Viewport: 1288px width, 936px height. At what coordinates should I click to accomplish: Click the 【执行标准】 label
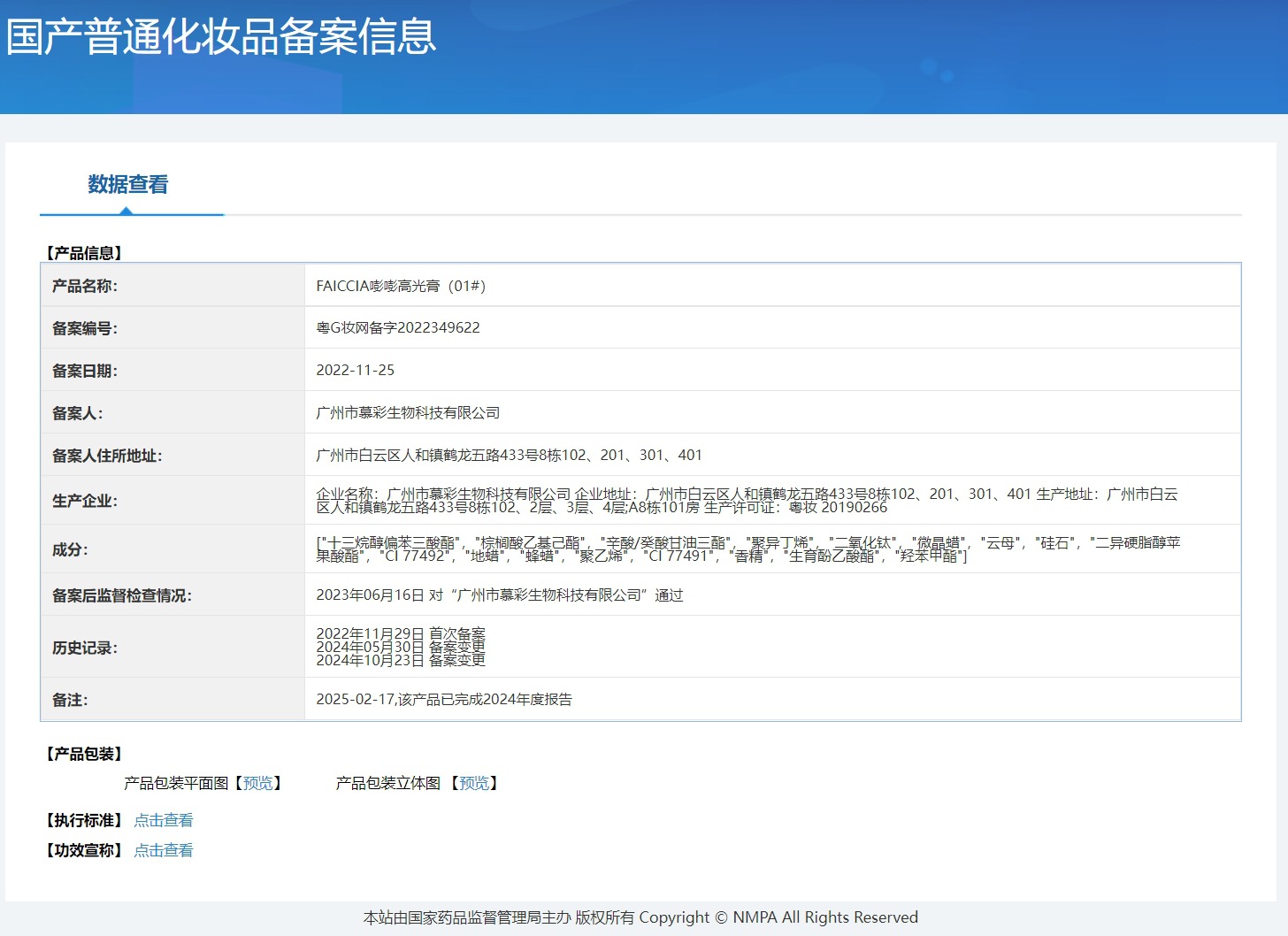[x=84, y=820]
